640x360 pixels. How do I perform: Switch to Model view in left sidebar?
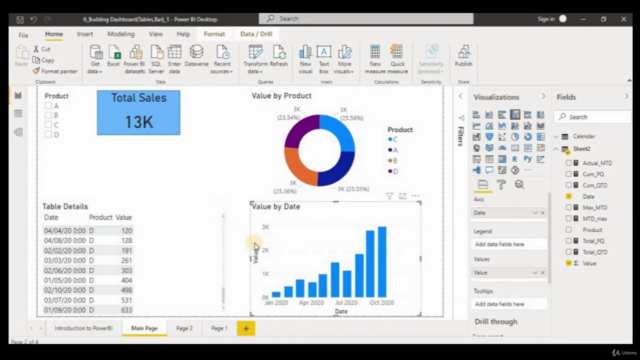click(18, 132)
